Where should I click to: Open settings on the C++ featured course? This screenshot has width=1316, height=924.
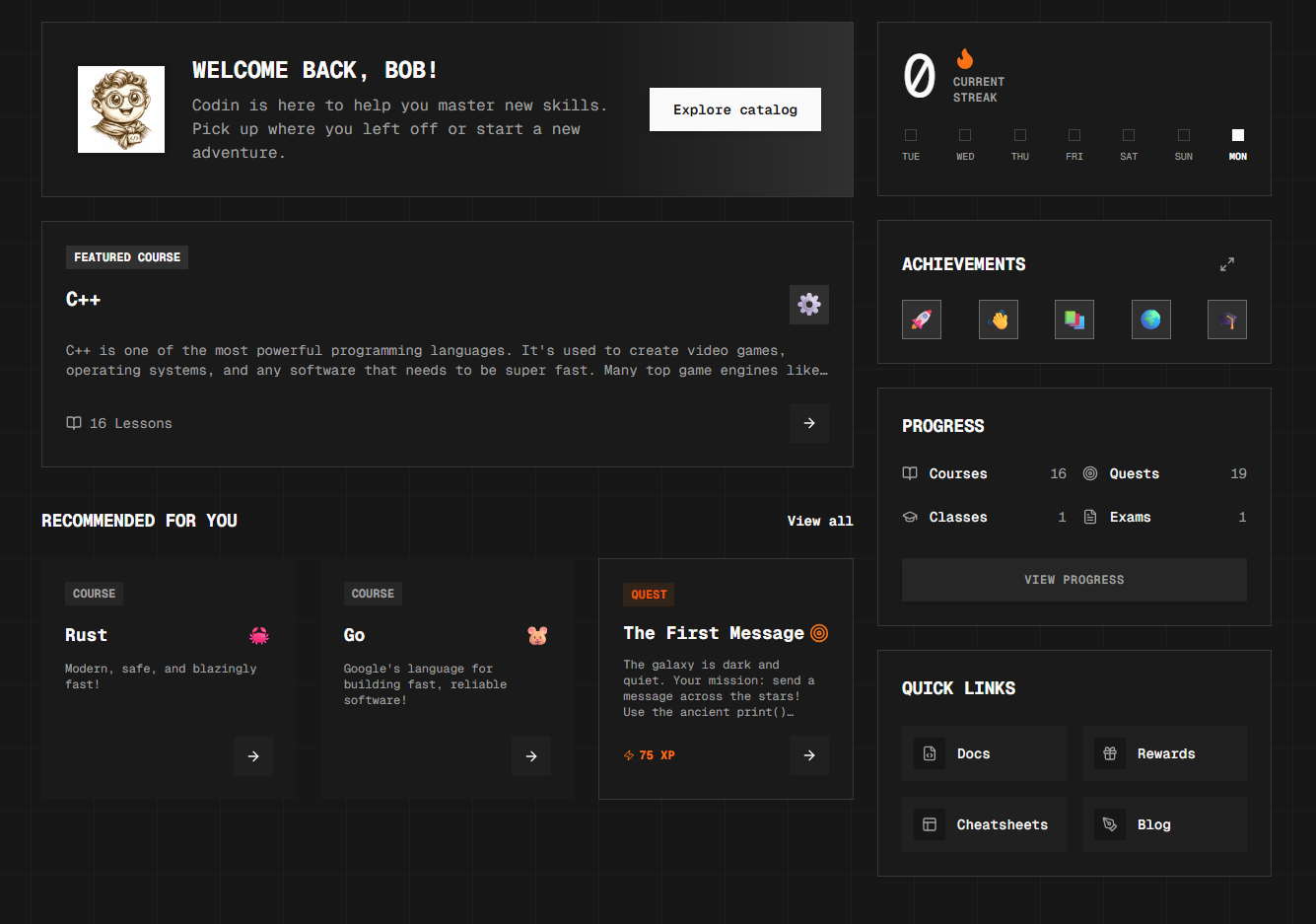click(x=809, y=305)
